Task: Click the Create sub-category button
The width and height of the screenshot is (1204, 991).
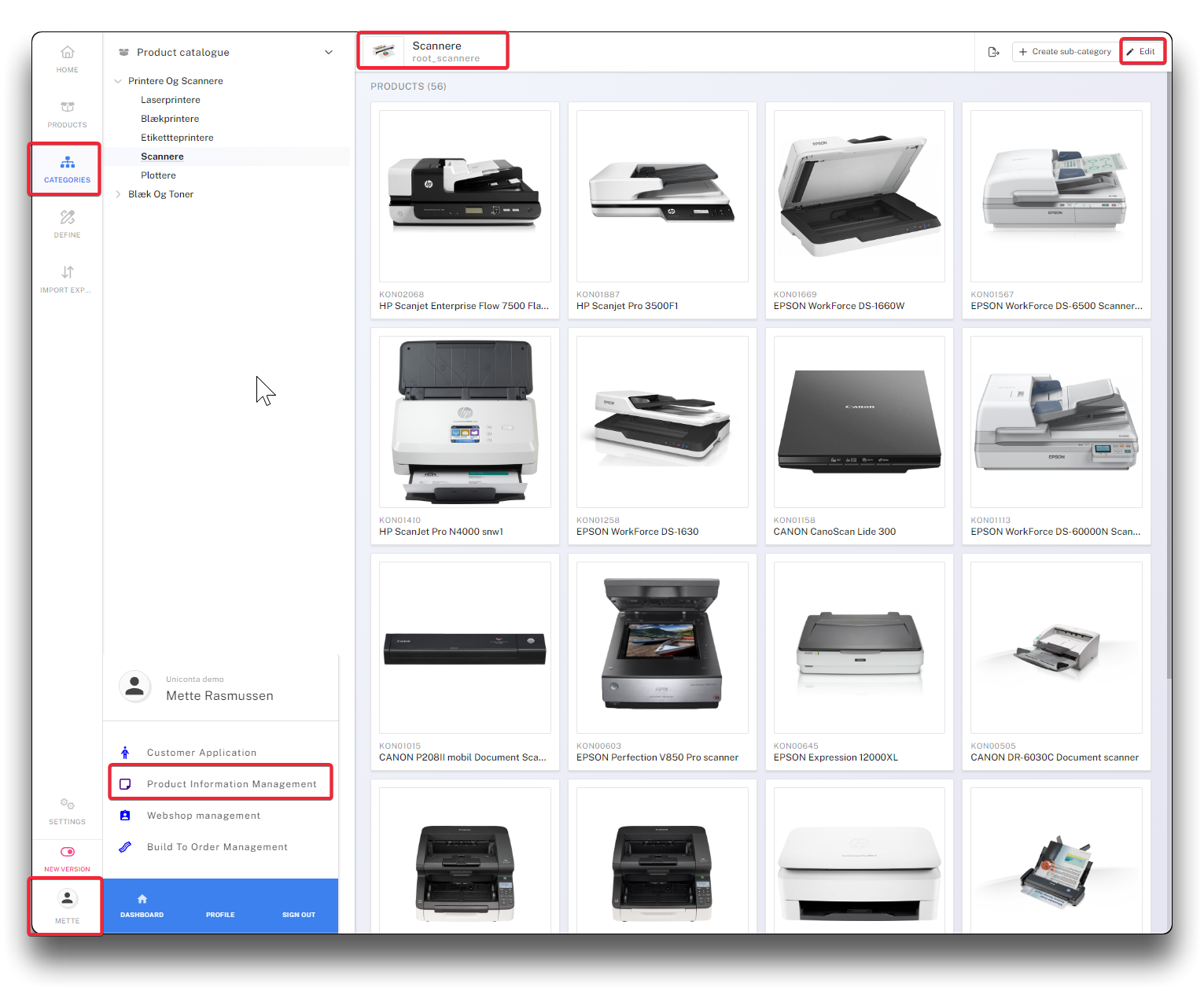Action: click(1065, 52)
